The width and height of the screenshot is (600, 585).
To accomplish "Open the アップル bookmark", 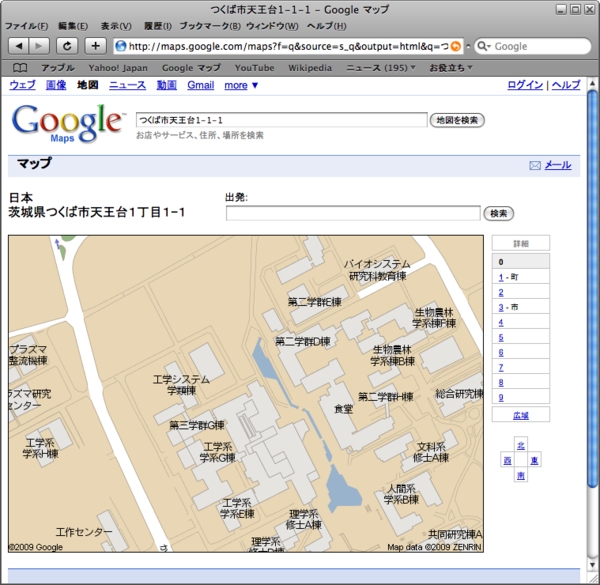I will (58, 68).
